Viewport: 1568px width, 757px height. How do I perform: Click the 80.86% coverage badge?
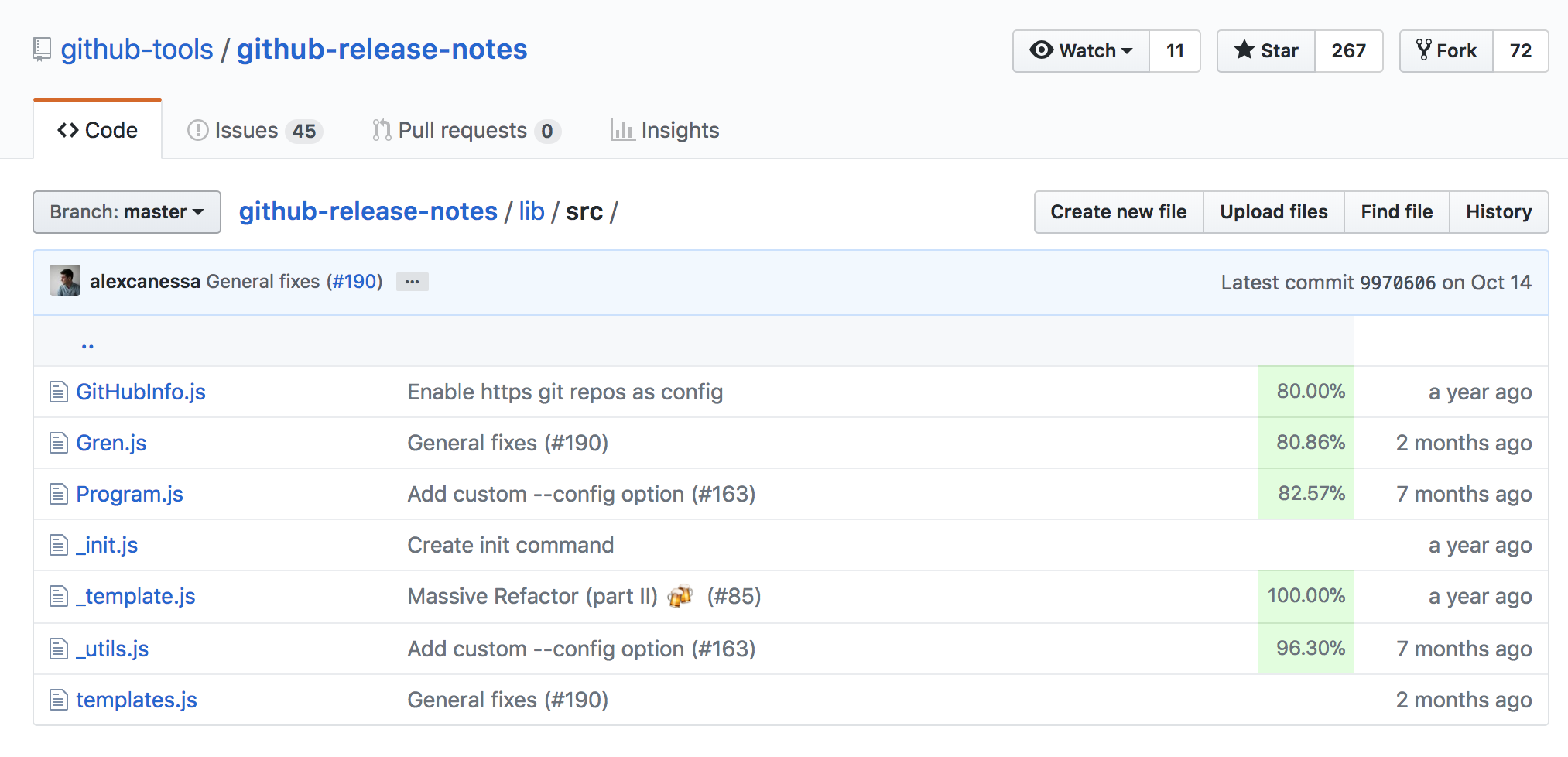tap(1306, 443)
